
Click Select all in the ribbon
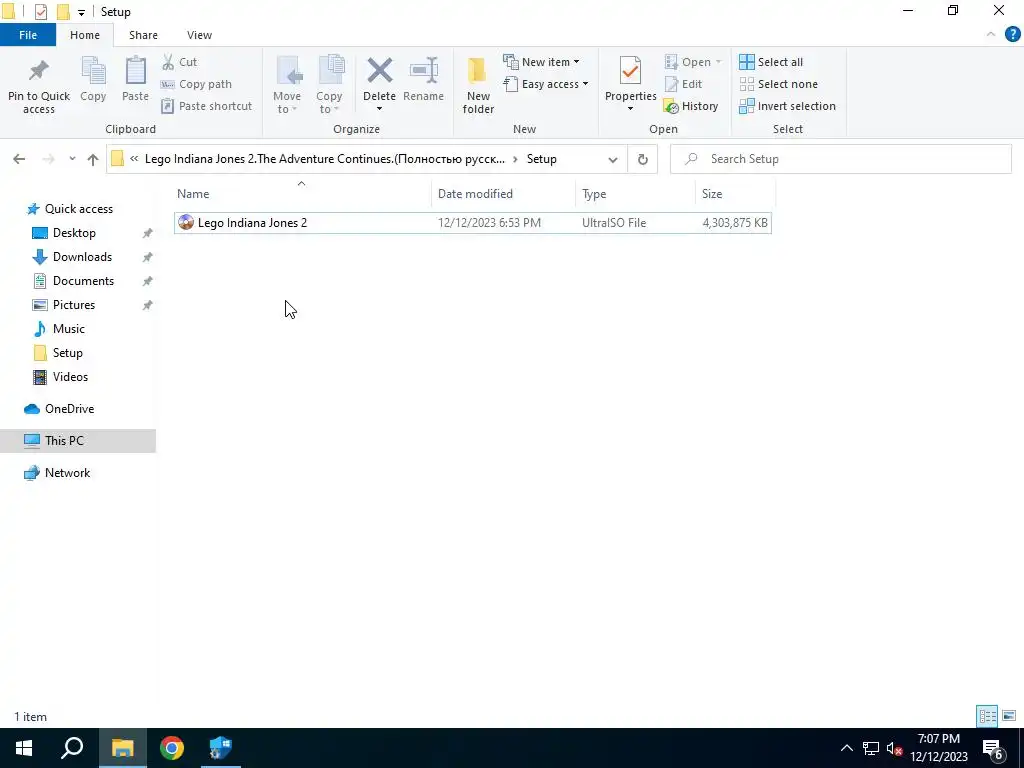coord(771,62)
